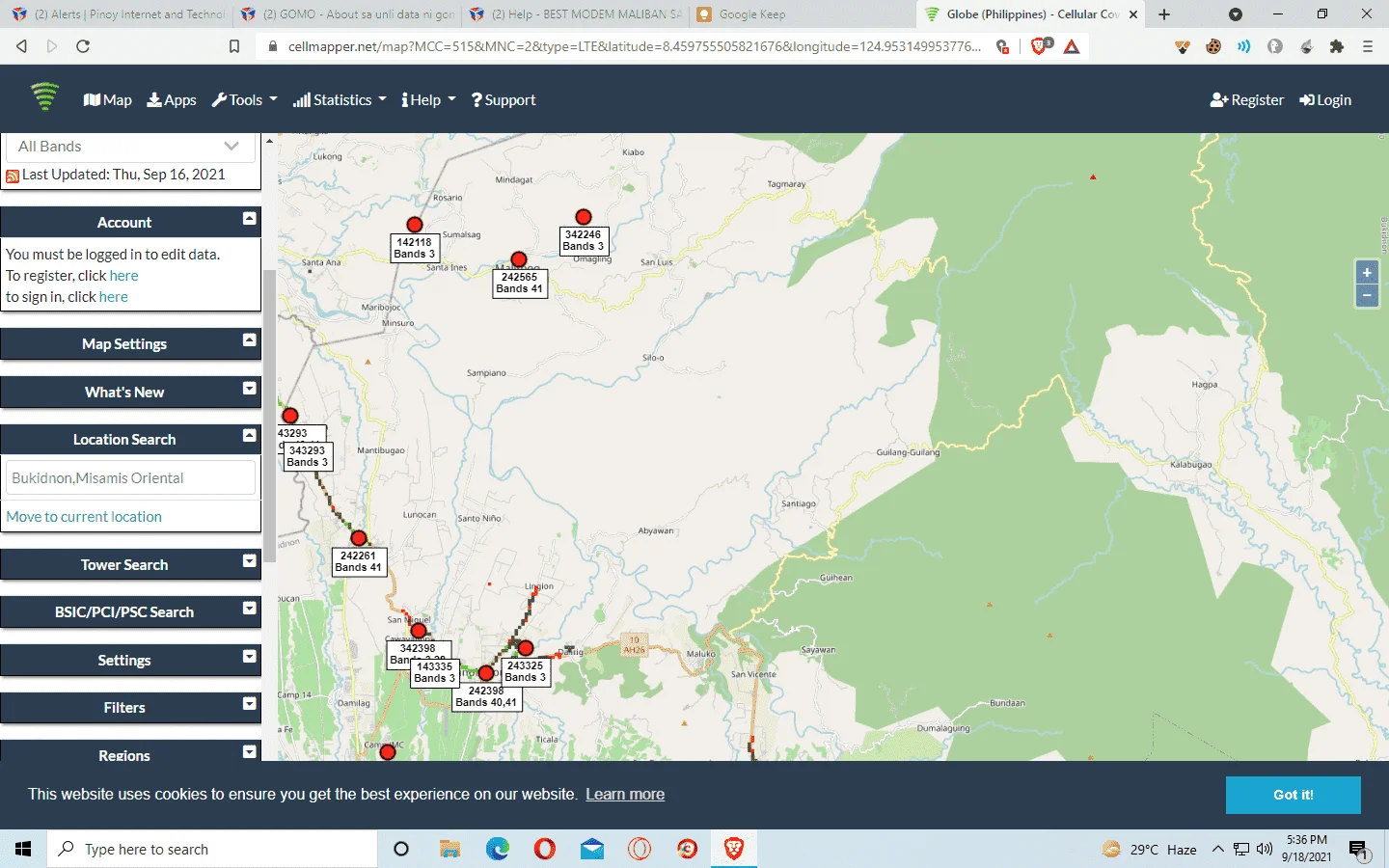Click the 'here' link to register
1389x868 pixels.
tap(124, 276)
